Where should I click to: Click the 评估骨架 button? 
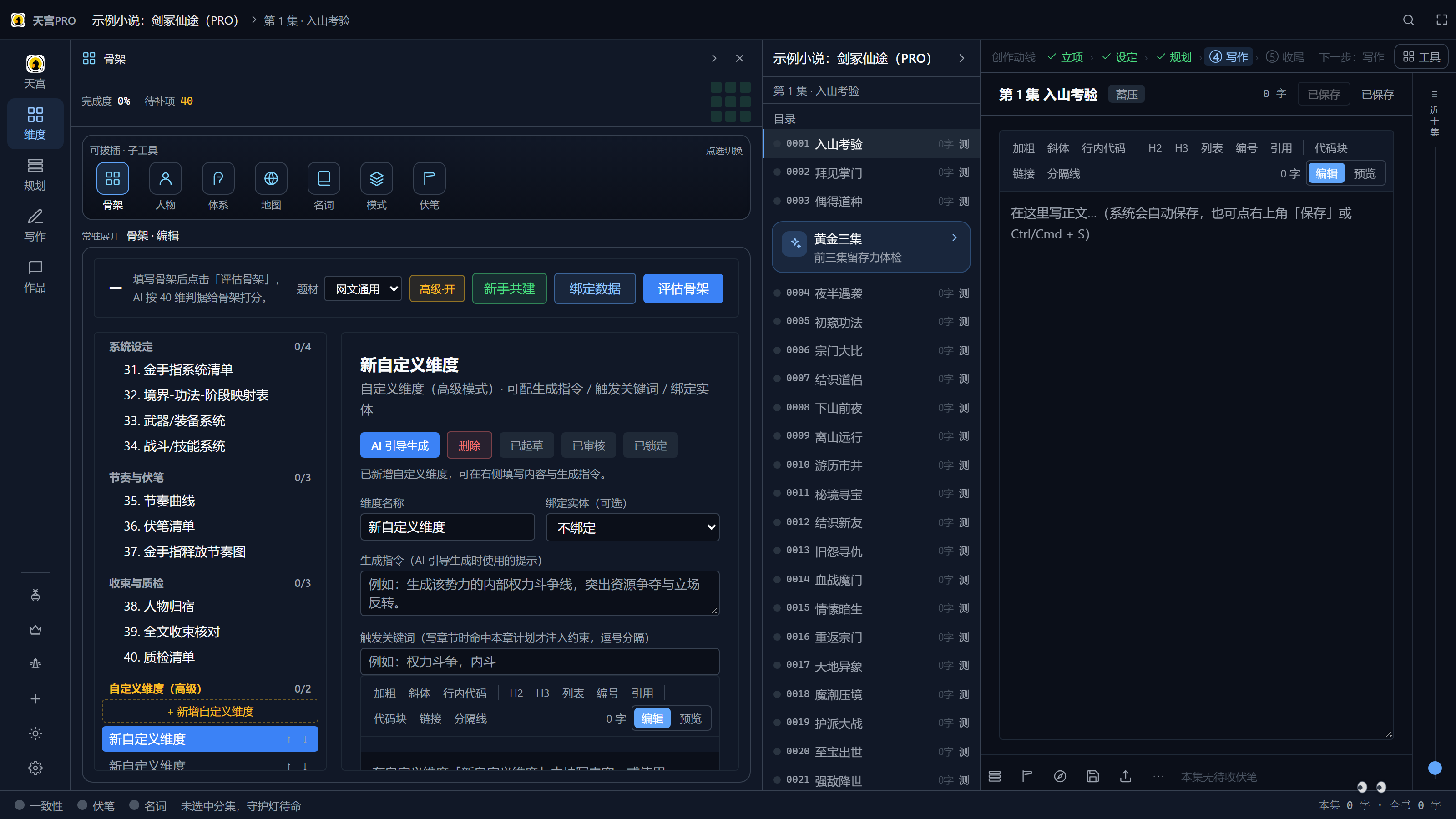(683, 289)
